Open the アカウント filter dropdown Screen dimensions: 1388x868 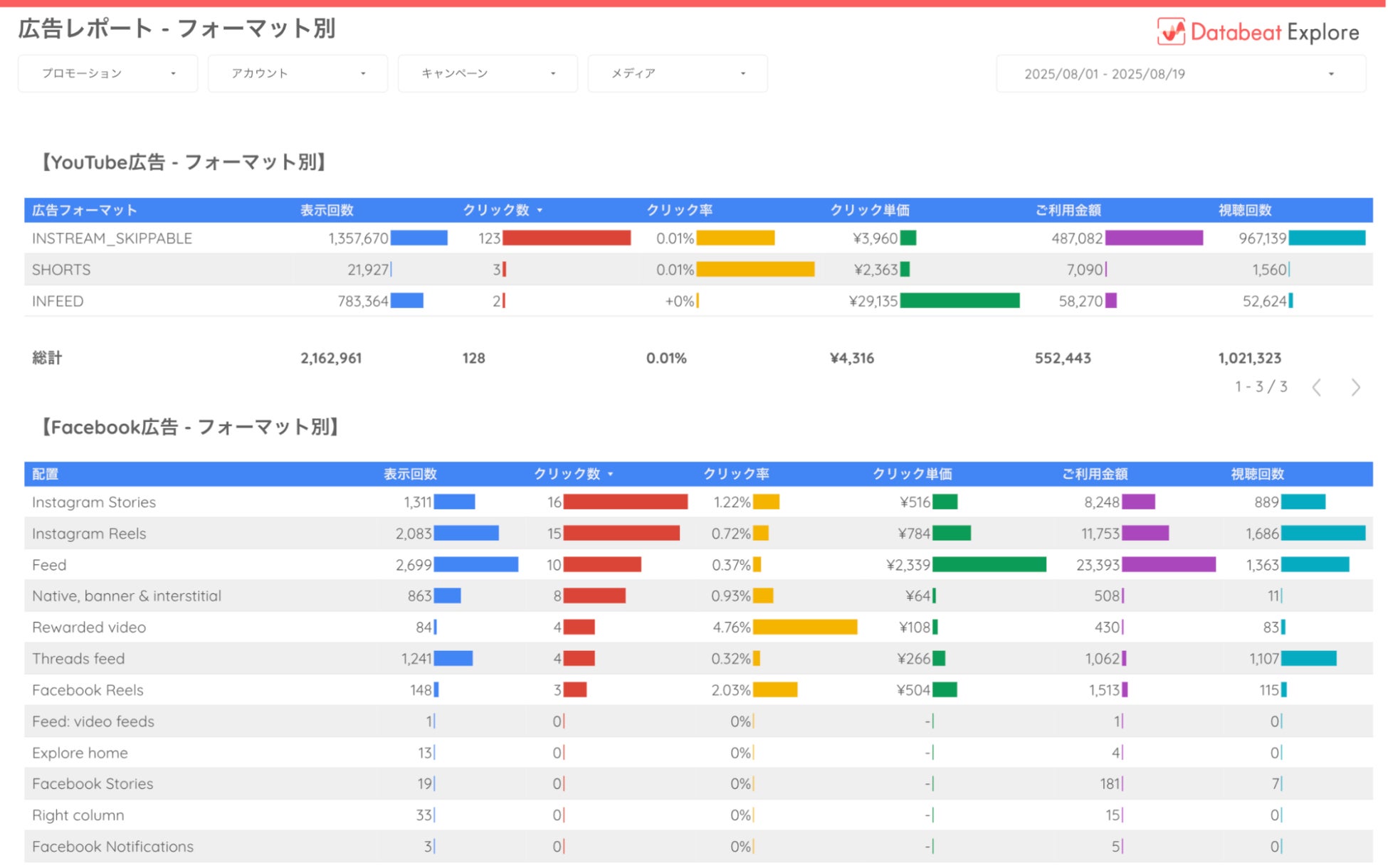tap(298, 73)
